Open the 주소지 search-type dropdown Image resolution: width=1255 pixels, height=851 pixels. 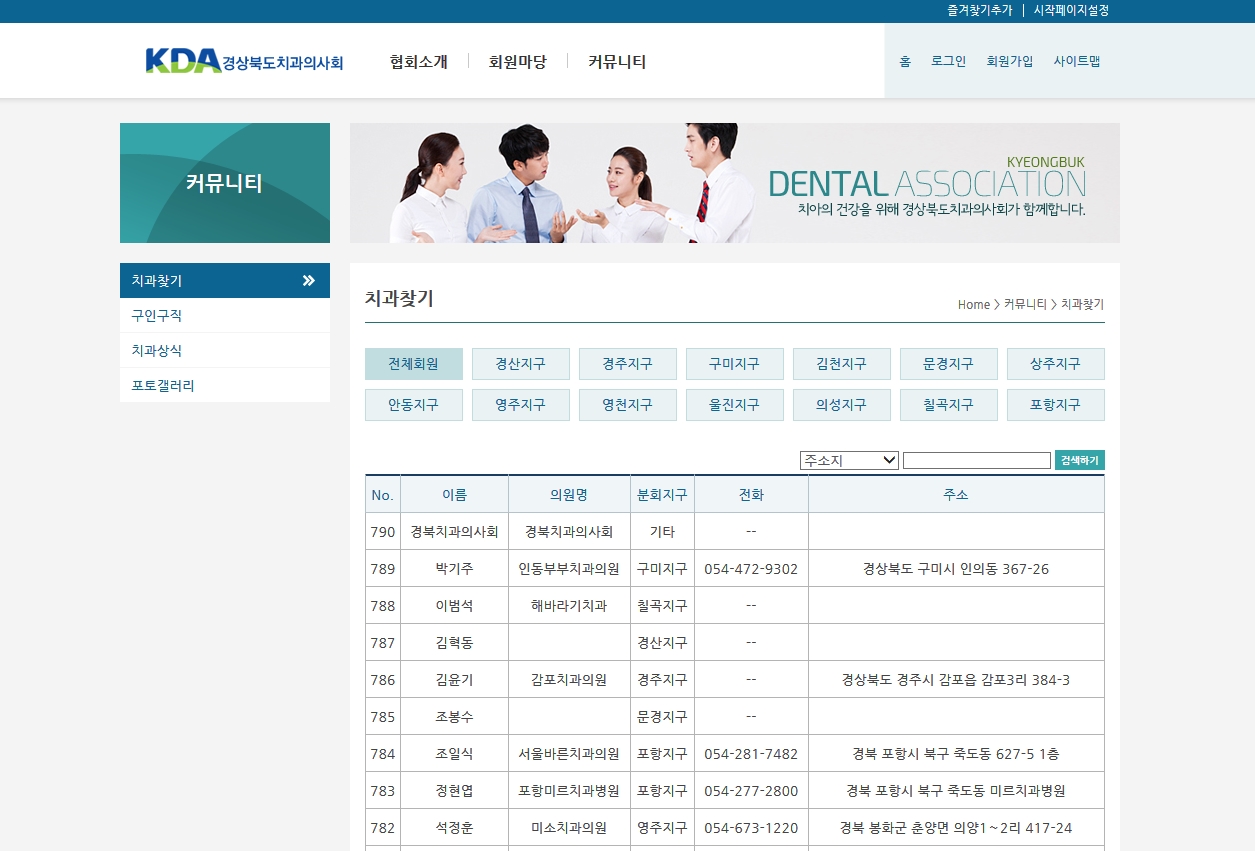[x=849, y=460]
